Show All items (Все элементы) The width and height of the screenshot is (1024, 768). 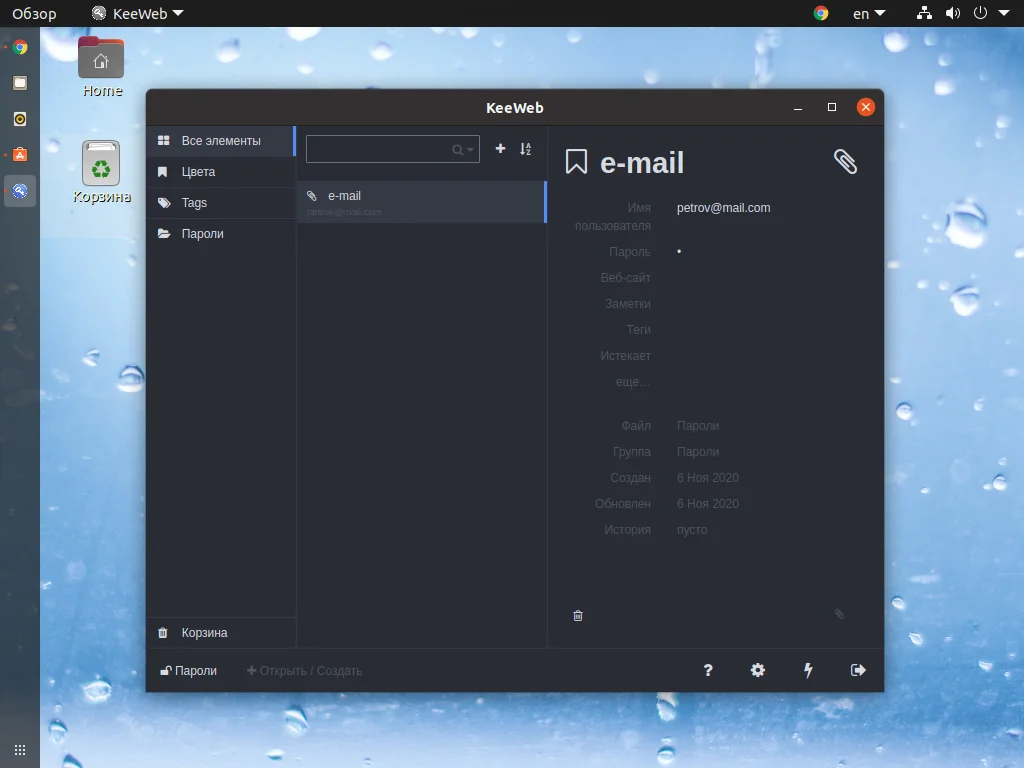coord(221,141)
